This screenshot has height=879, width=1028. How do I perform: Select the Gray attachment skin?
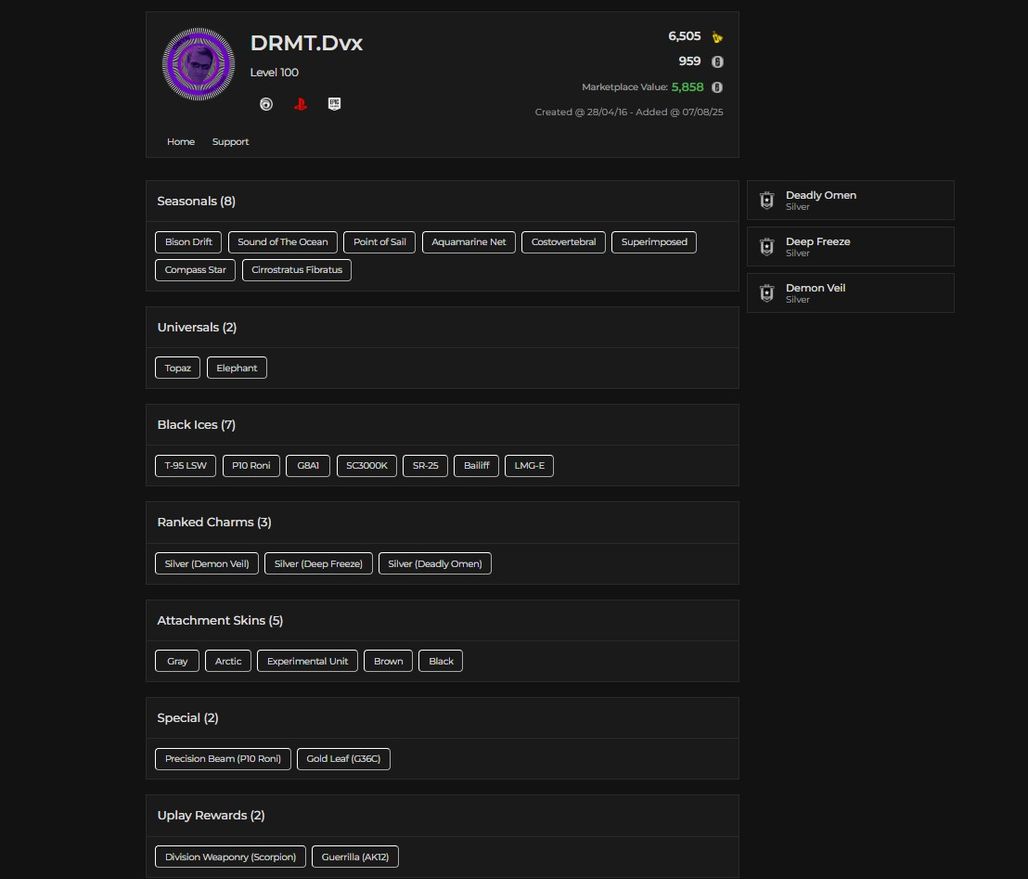[x=177, y=661]
